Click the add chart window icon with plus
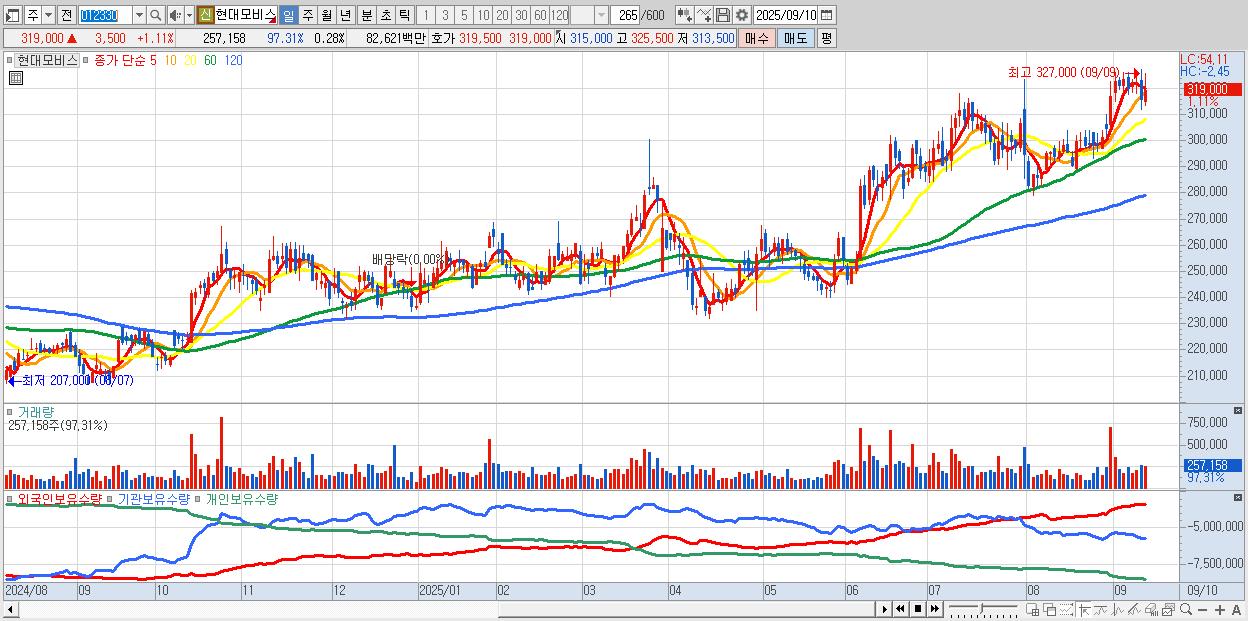The height and width of the screenshot is (621, 1248). coord(1033,609)
